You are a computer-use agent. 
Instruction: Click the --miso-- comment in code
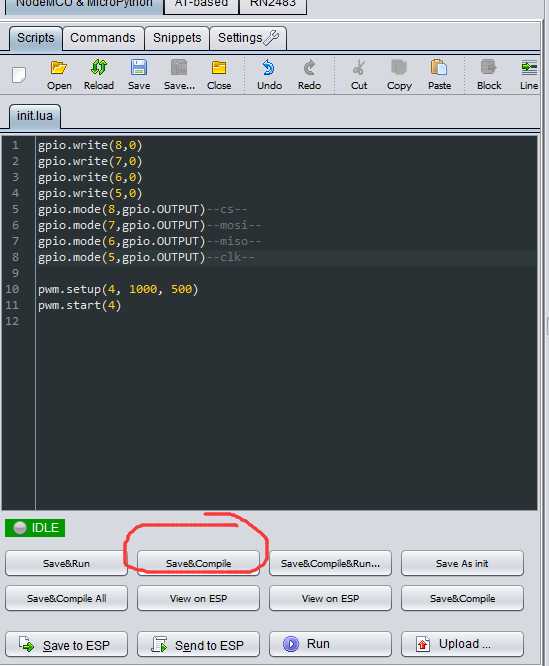pos(234,241)
